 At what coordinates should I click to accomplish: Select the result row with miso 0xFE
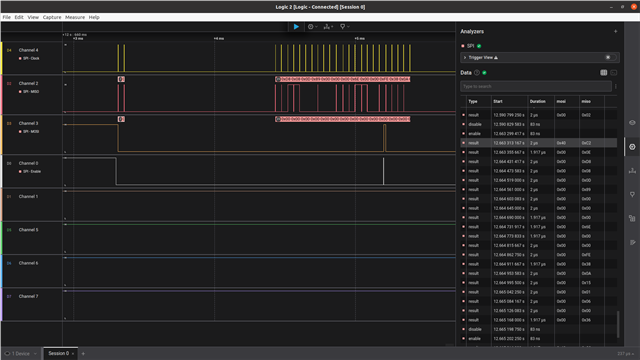pyautogui.click(x=539, y=255)
